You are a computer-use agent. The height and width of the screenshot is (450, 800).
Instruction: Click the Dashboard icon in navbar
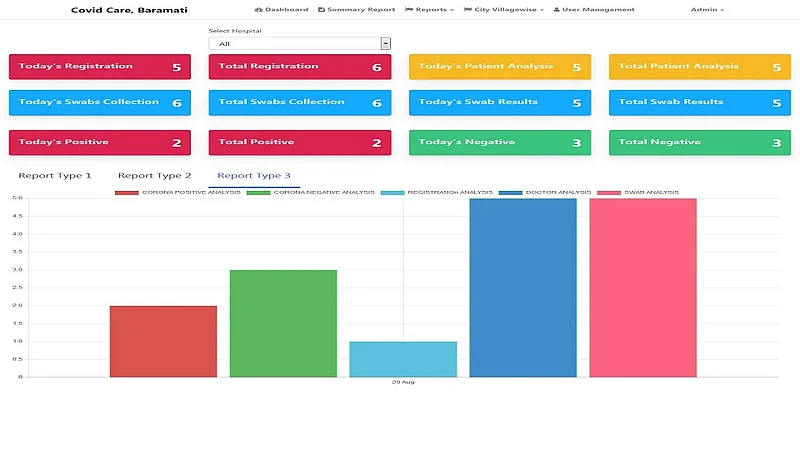coord(259,10)
